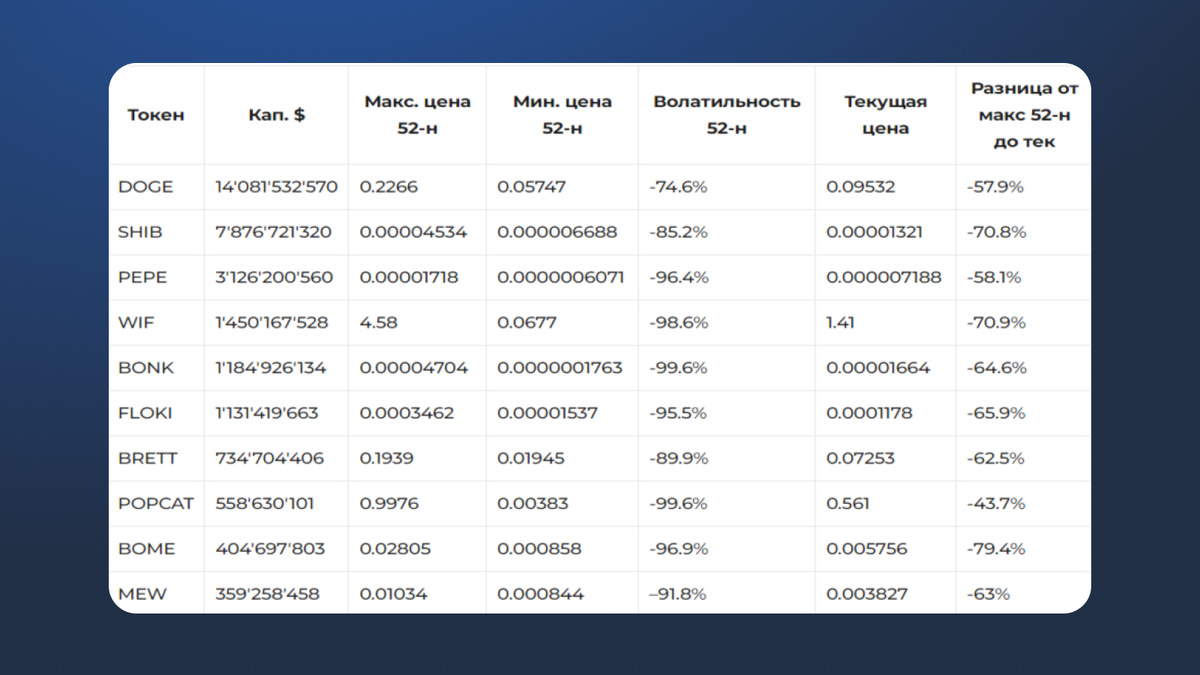This screenshot has height=675, width=1200.
Task: Click FLOKI min price 0.00001537
Action: tap(547, 413)
